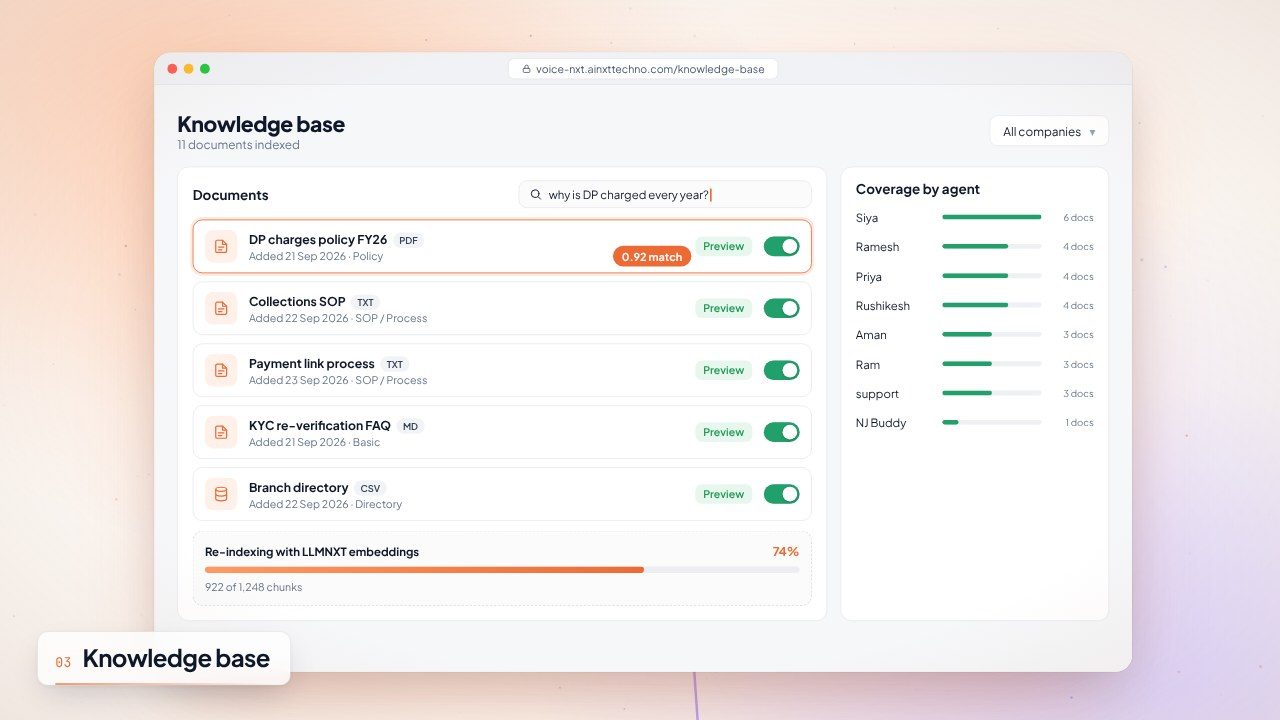Click the TXT tag on Collections SOP
1280x720 pixels.
(x=365, y=302)
